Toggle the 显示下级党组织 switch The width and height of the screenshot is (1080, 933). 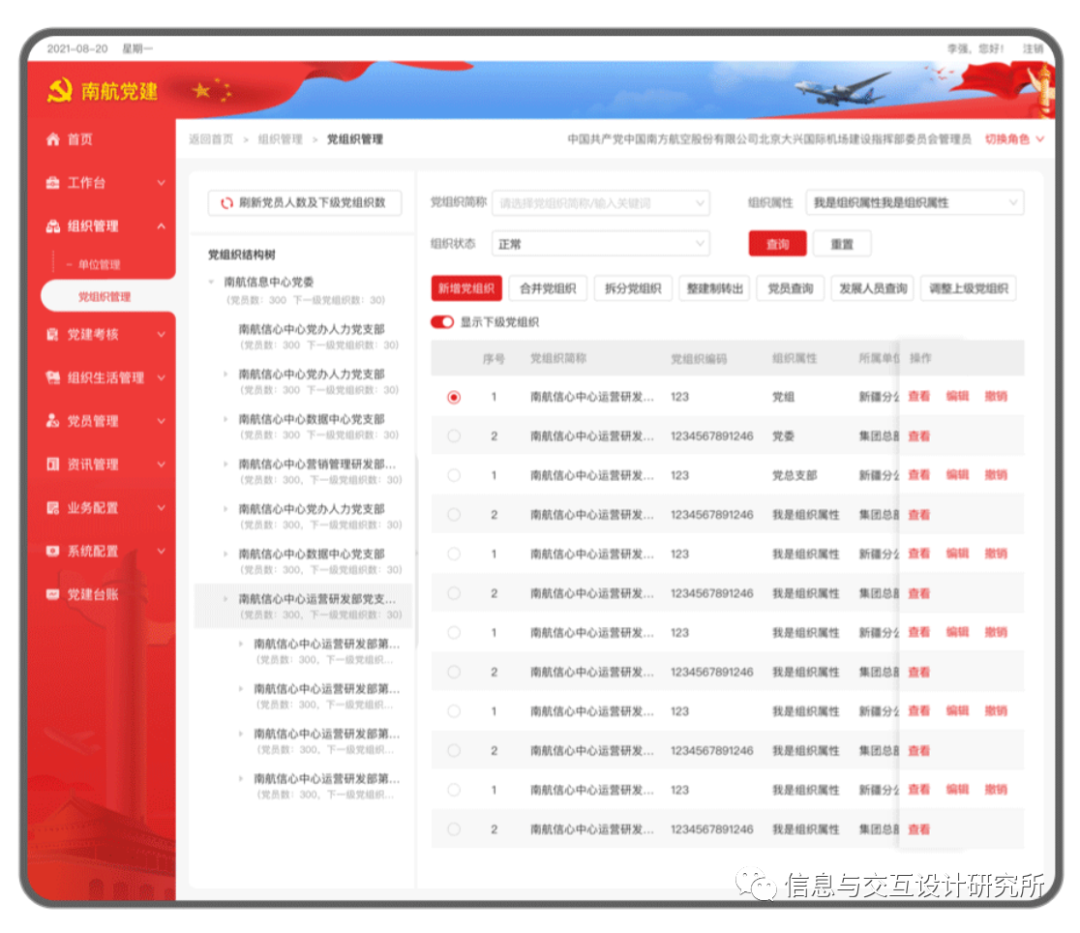click(x=442, y=322)
